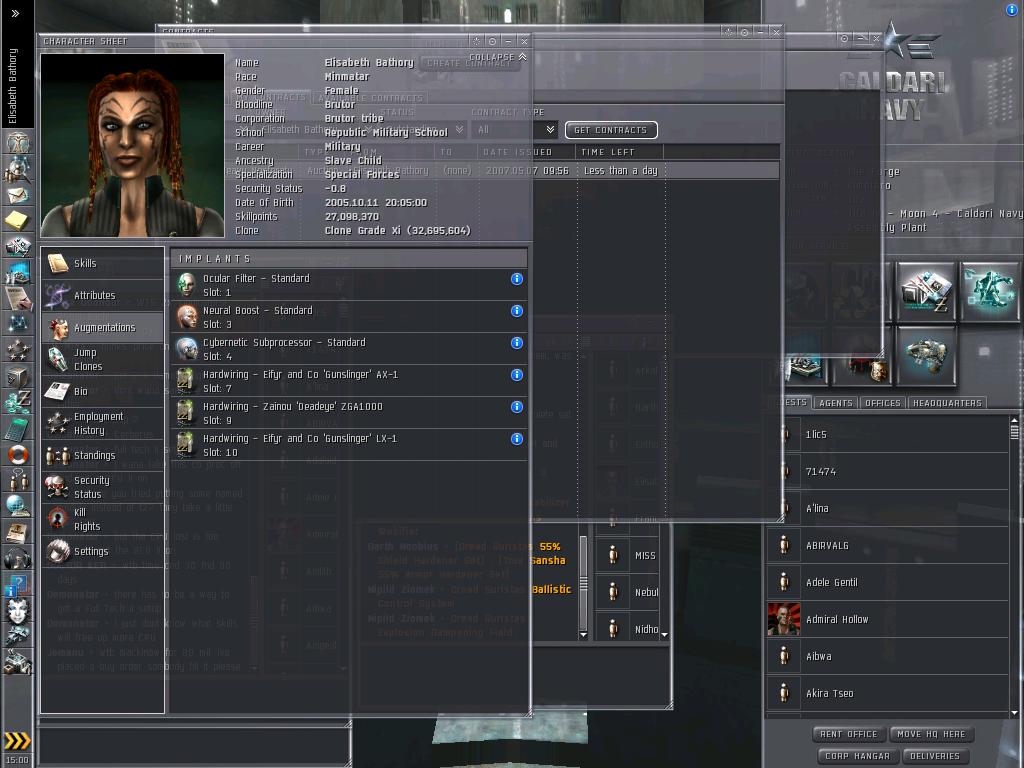Show info for Zainou 'Deadeye' ZGA1000

coord(517,407)
